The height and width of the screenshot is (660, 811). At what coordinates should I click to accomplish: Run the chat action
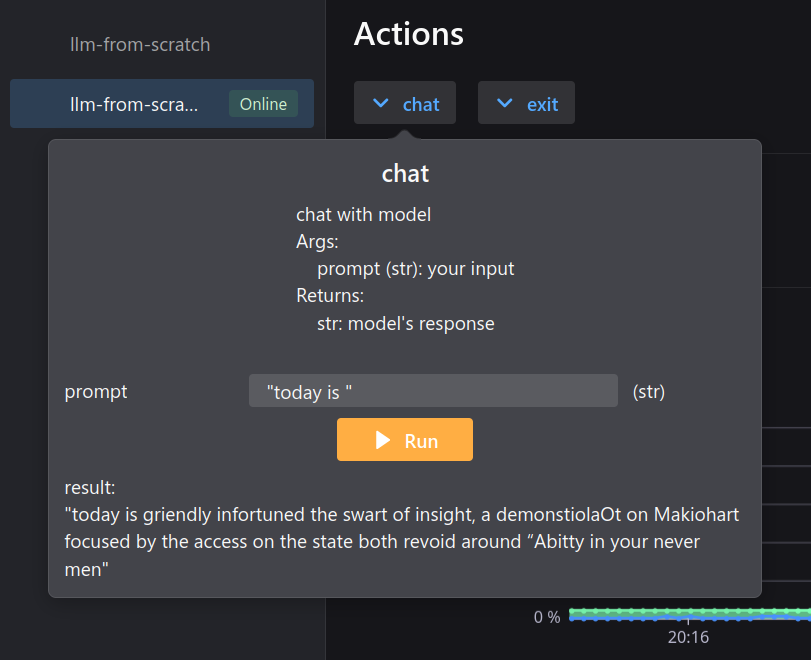(x=405, y=440)
